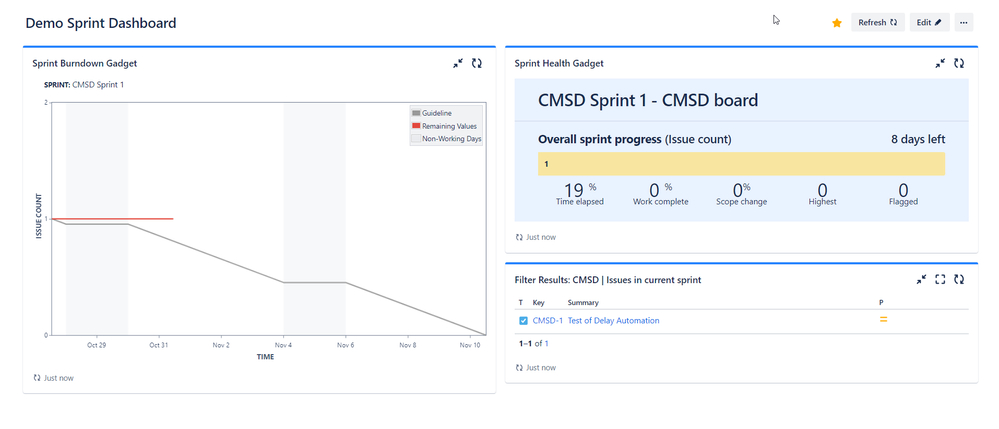The height and width of the screenshot is (429, 999).
Task: Refresh the Sprint Burndown Gadget
Action: point(477,63)
